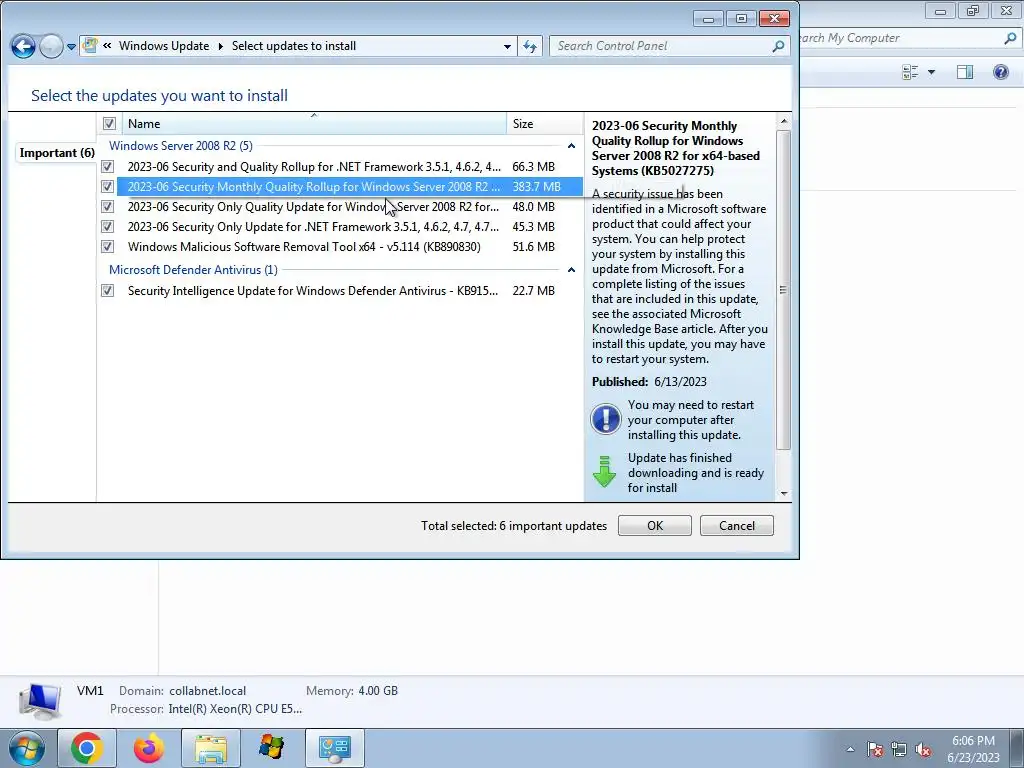Viewport: 1024px width, 768px height.
Task: Collapse the Microsoft Defender Antivirus group
Action: point(571,270)
